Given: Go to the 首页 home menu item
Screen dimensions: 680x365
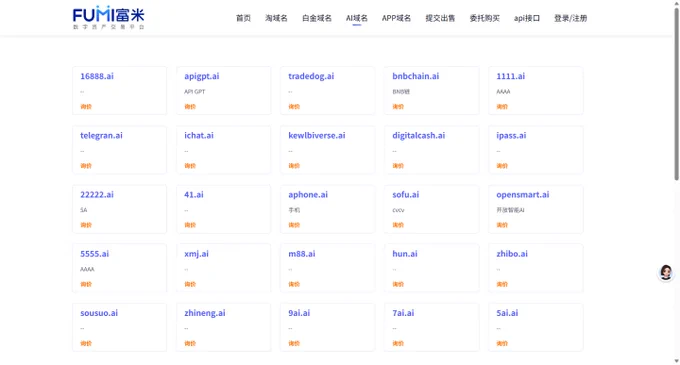Looking at the screenshot, I should (243, 18).
